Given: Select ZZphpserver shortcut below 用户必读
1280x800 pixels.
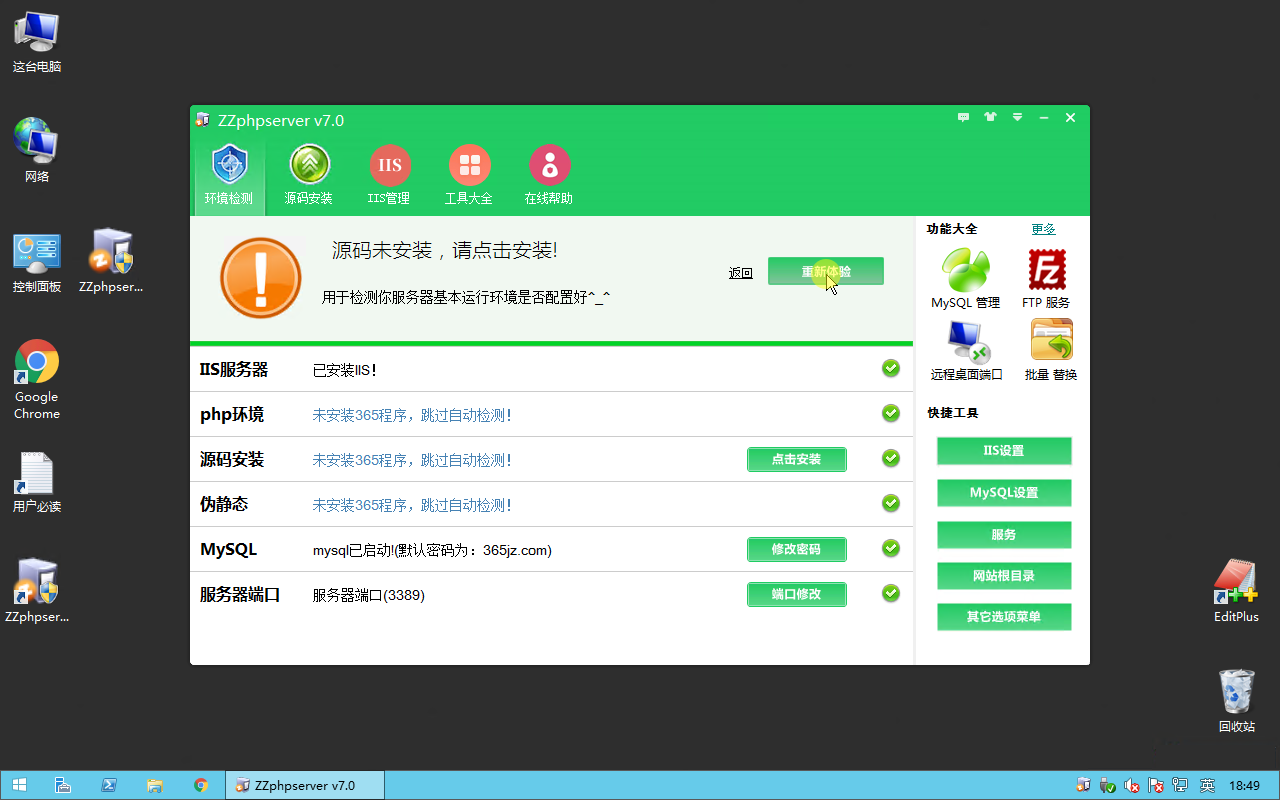Looking at the screenshot, I should click(37, 591).
